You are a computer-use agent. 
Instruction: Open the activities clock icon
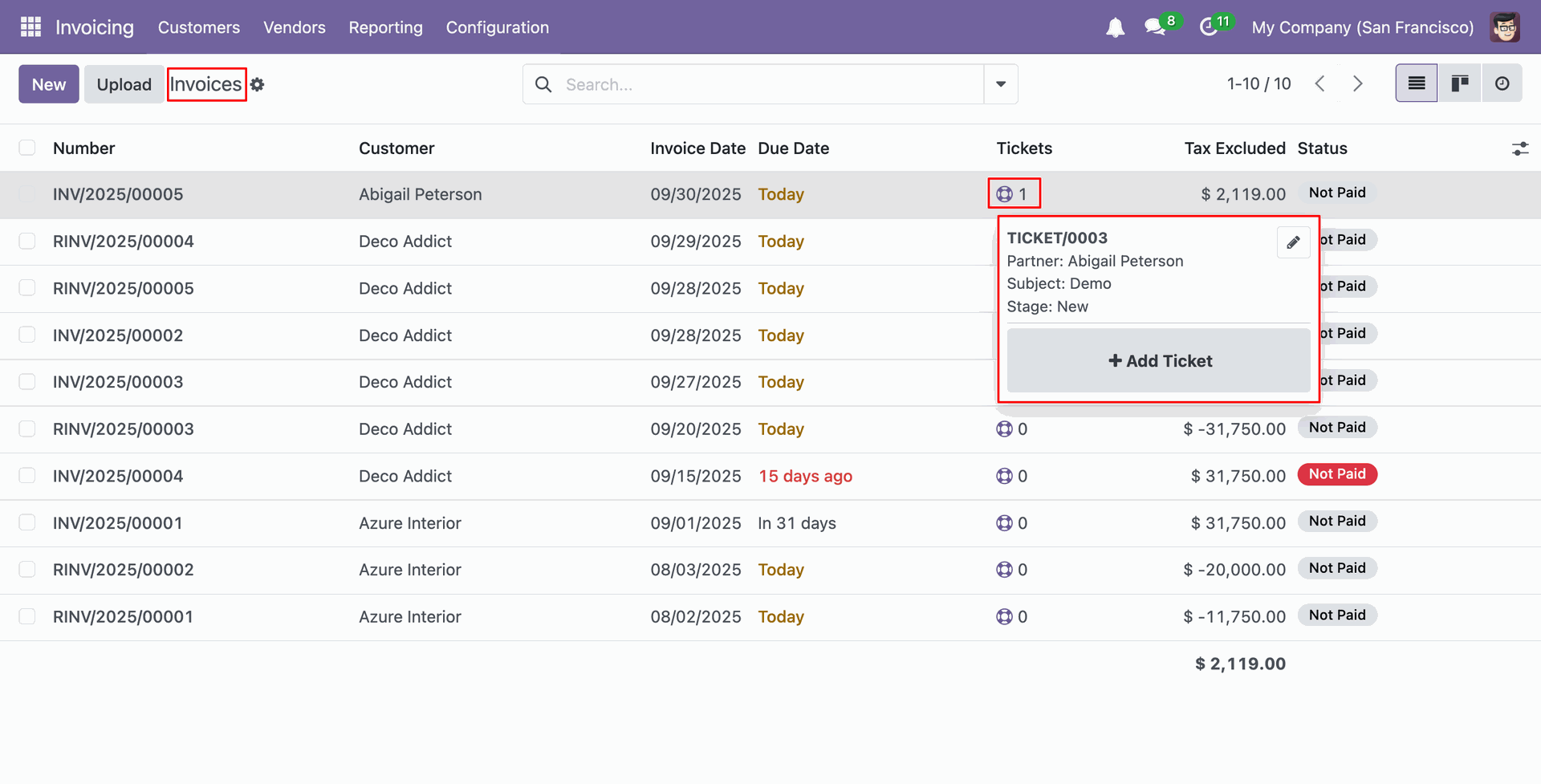click(x=1208, y=28)
